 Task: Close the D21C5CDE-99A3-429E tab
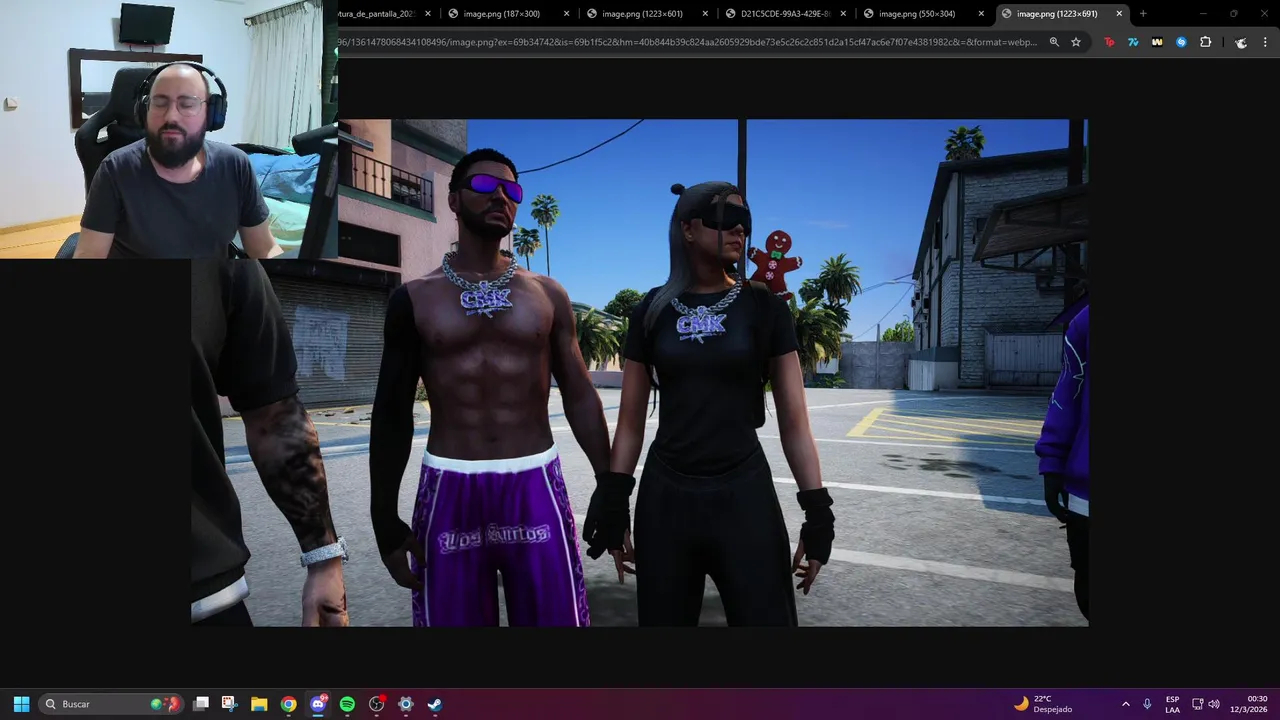(x=843, y=14)
